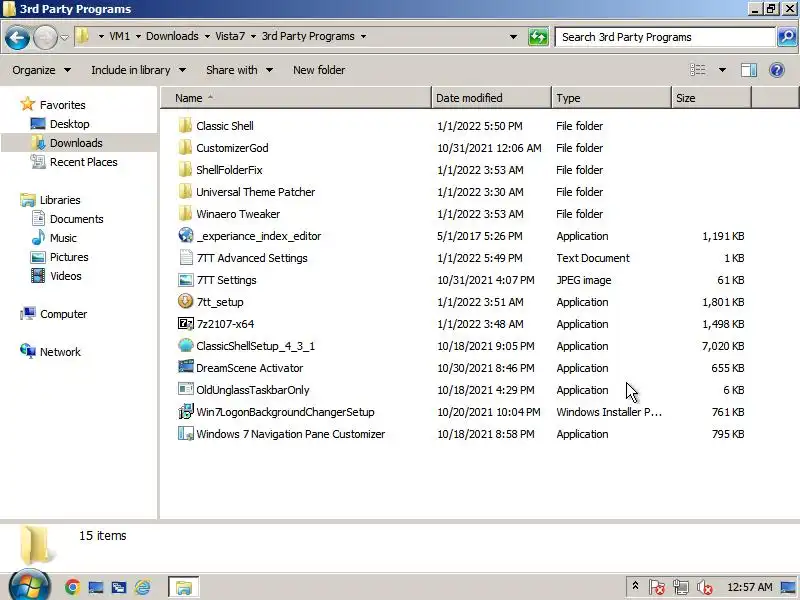800x600 pixels.
Task: Open the Include in library dropdown
Action: (138, 70)
